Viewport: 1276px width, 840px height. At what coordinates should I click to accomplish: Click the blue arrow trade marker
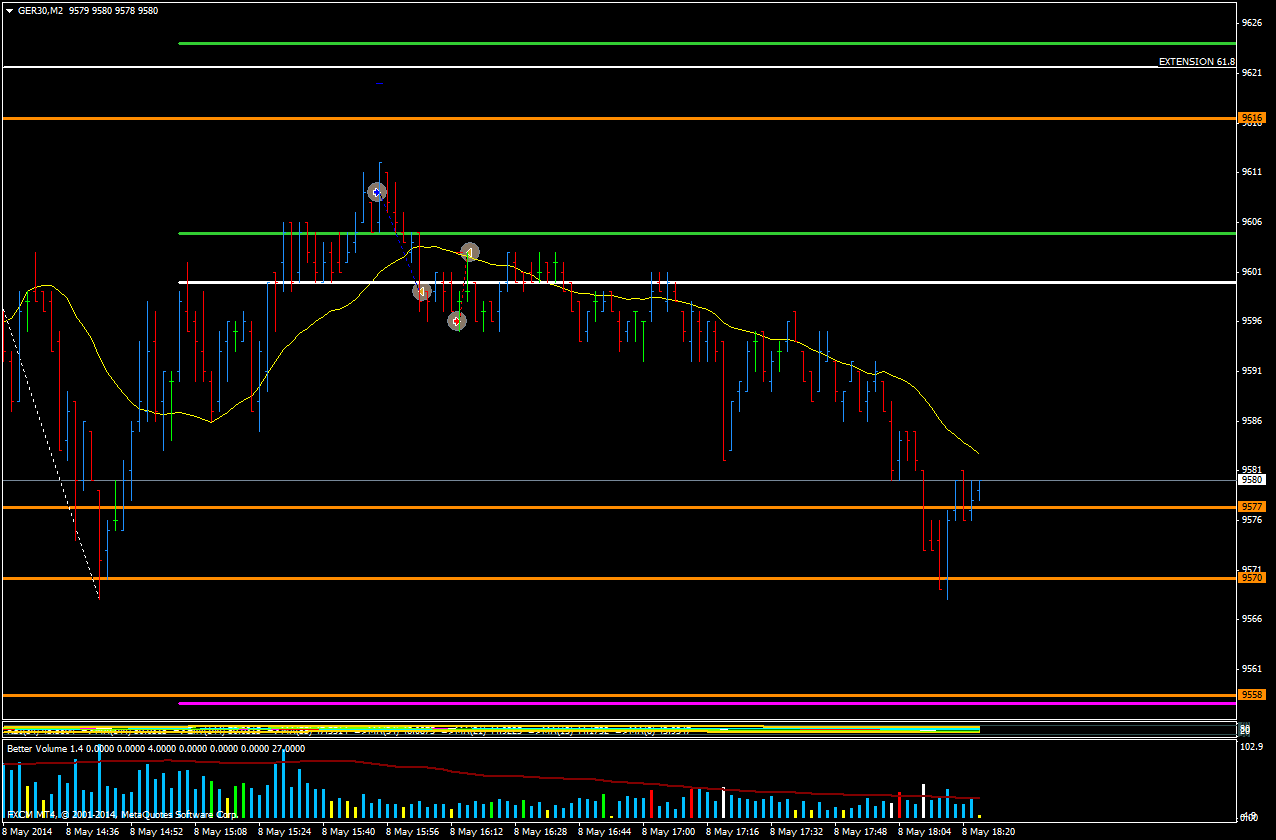pos(377,192)
